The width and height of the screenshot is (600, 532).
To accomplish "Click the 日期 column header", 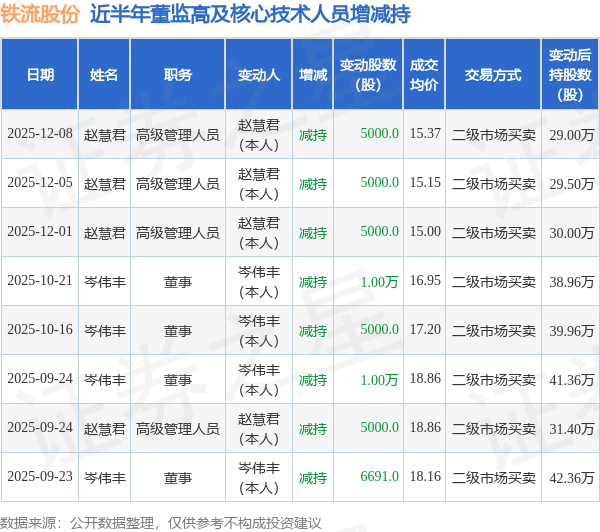I will pos(40,75).
